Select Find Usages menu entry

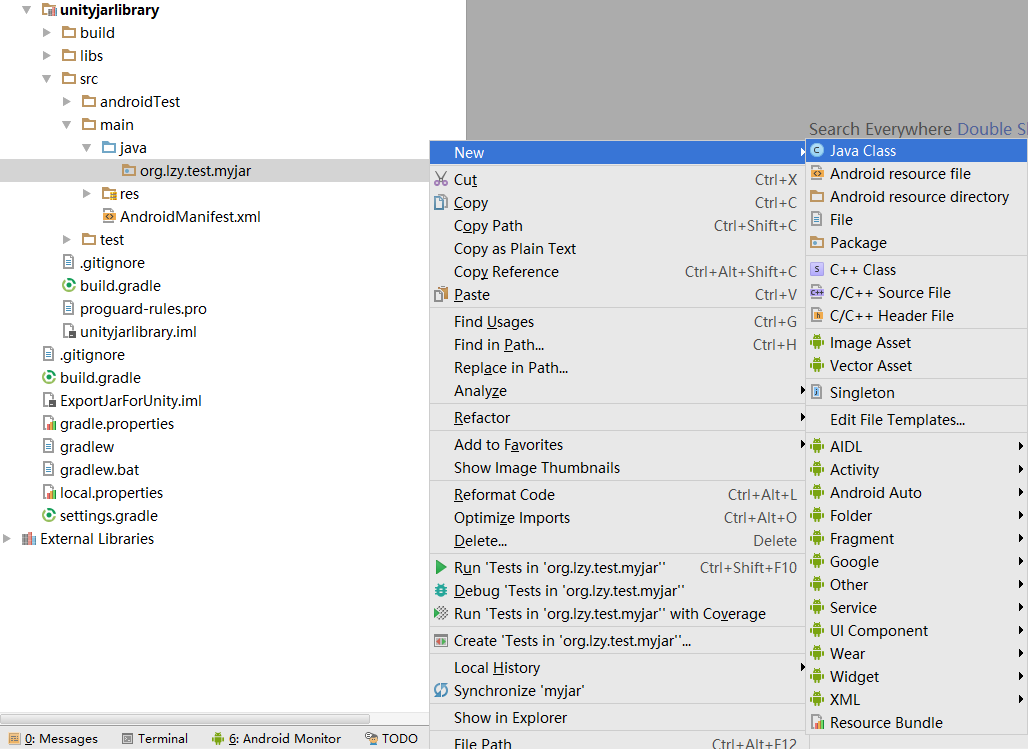(618, 321)
